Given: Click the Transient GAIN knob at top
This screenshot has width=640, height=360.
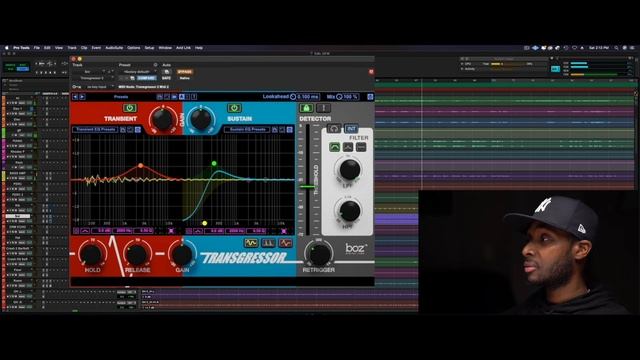Looking at the screenshot, I should 162,119.
